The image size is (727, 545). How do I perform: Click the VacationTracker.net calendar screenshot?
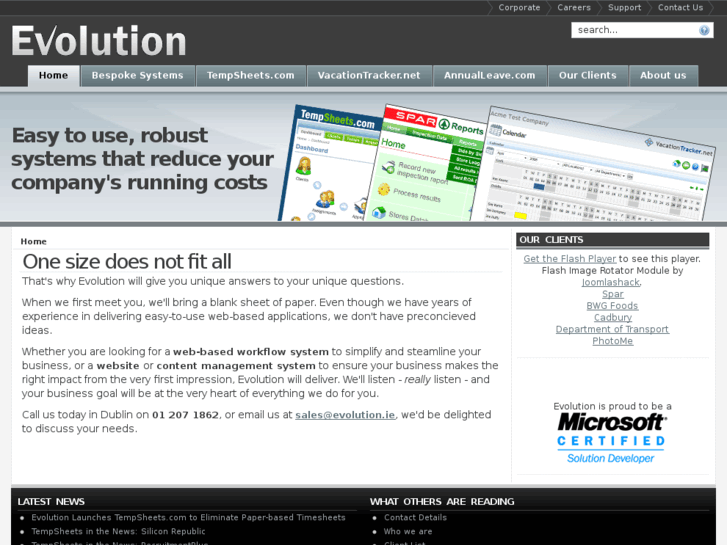point(593,163)
